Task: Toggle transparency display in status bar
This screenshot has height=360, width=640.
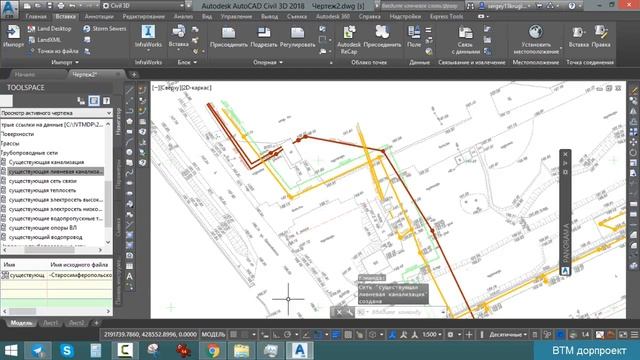Action: pos(348,335)
